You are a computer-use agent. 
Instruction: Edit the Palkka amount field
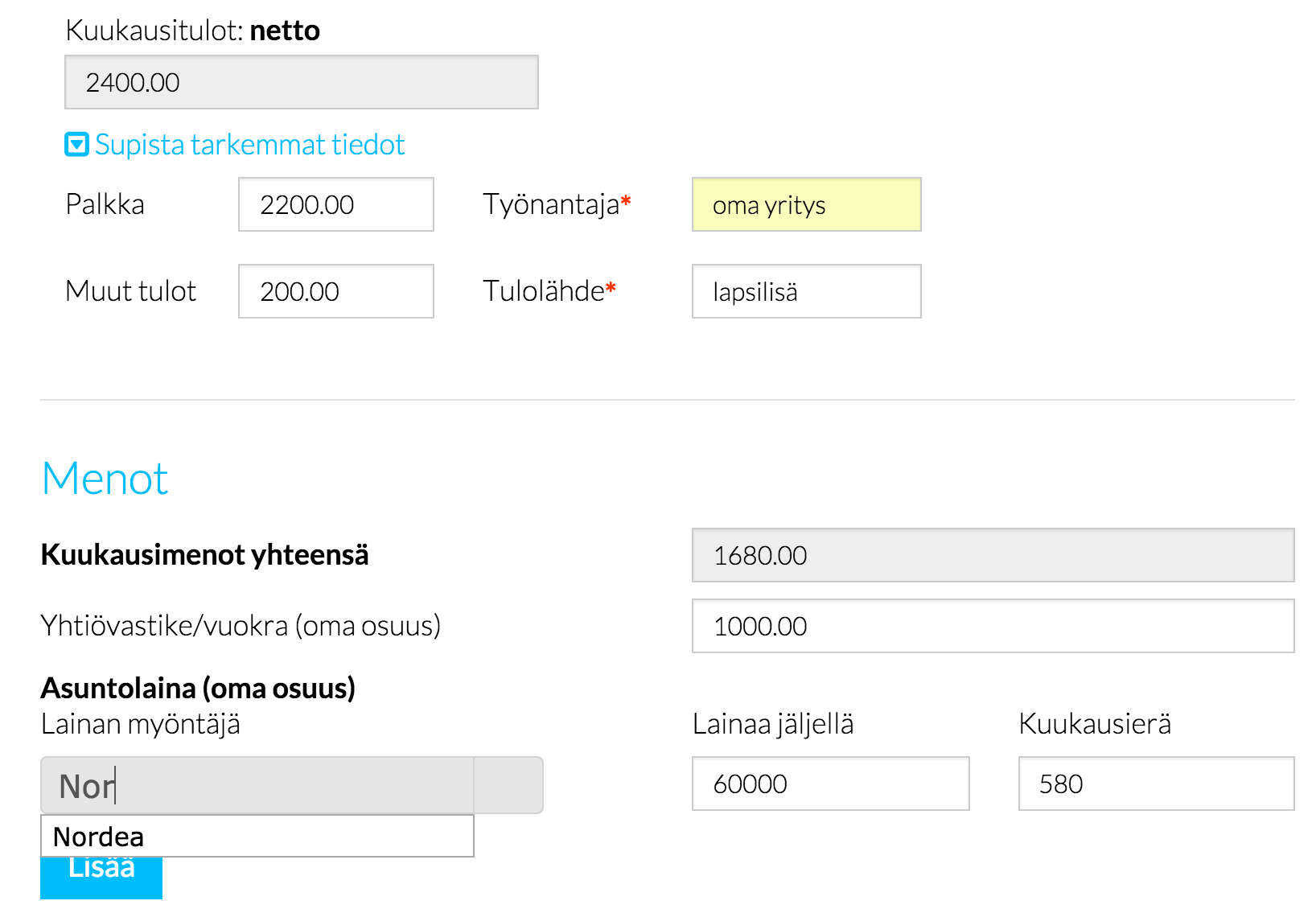(336, 204)
